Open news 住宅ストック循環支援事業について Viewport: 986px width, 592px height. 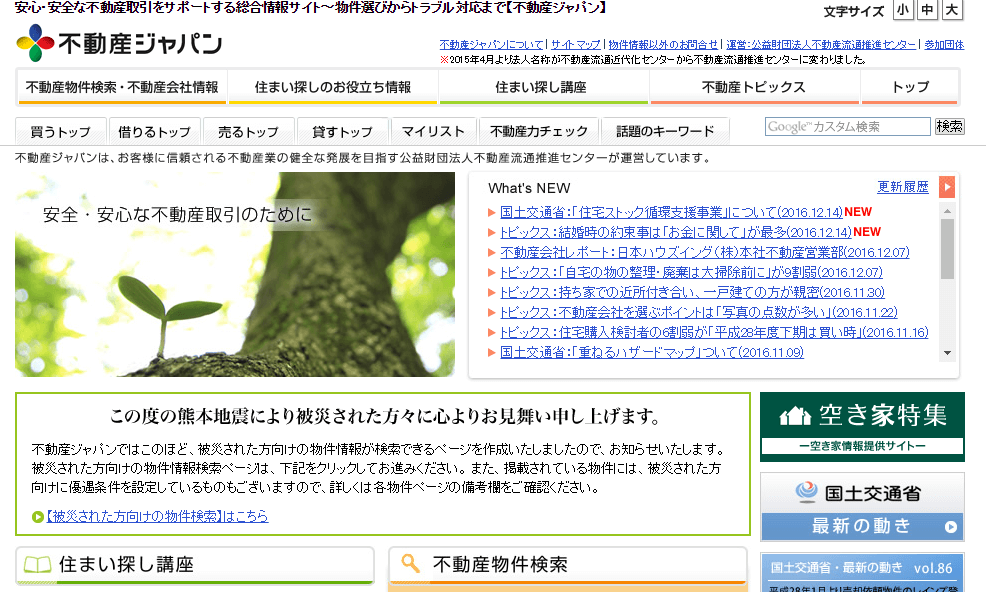671,212
